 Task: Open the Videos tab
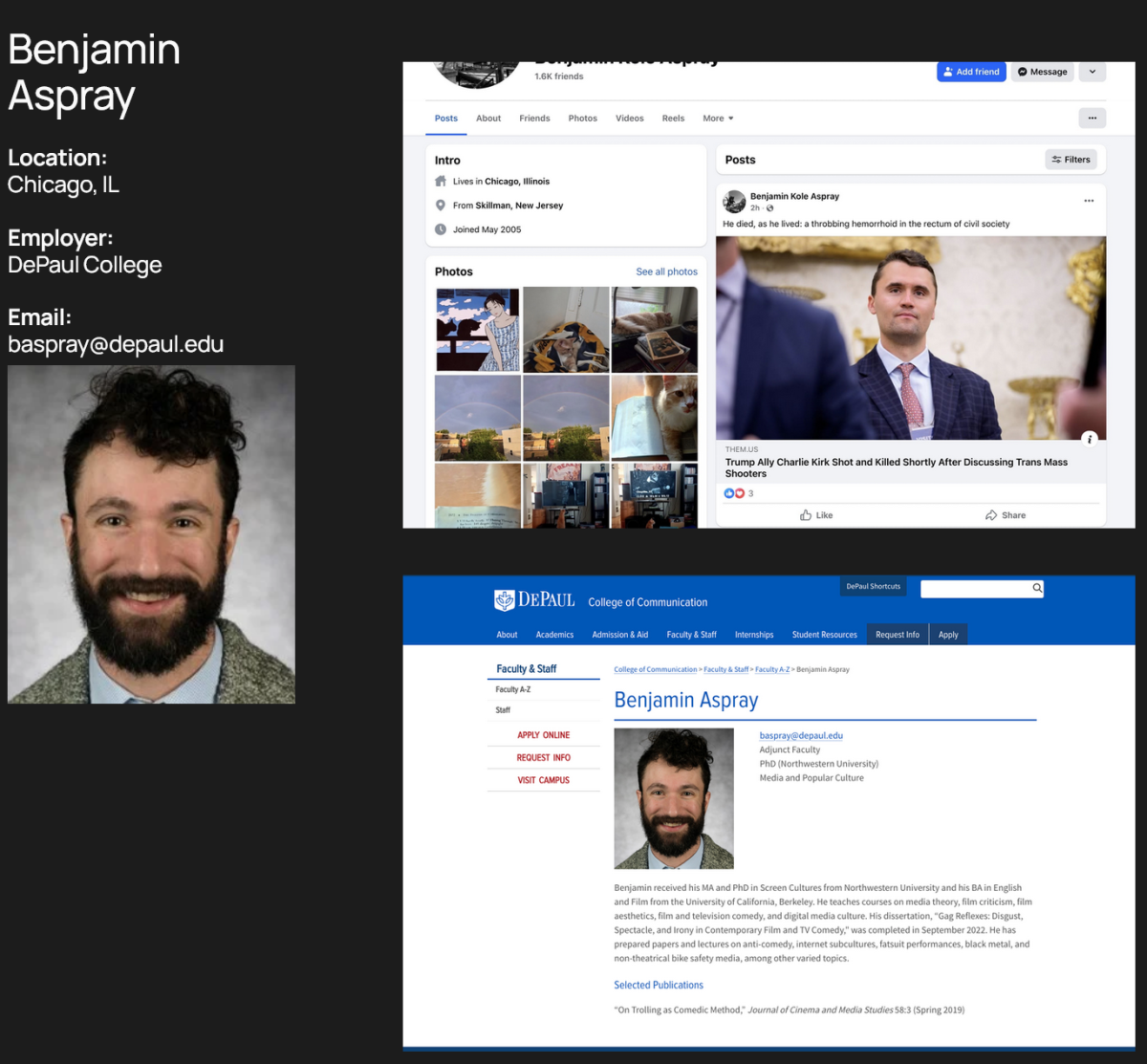click(x=630, y=119)
